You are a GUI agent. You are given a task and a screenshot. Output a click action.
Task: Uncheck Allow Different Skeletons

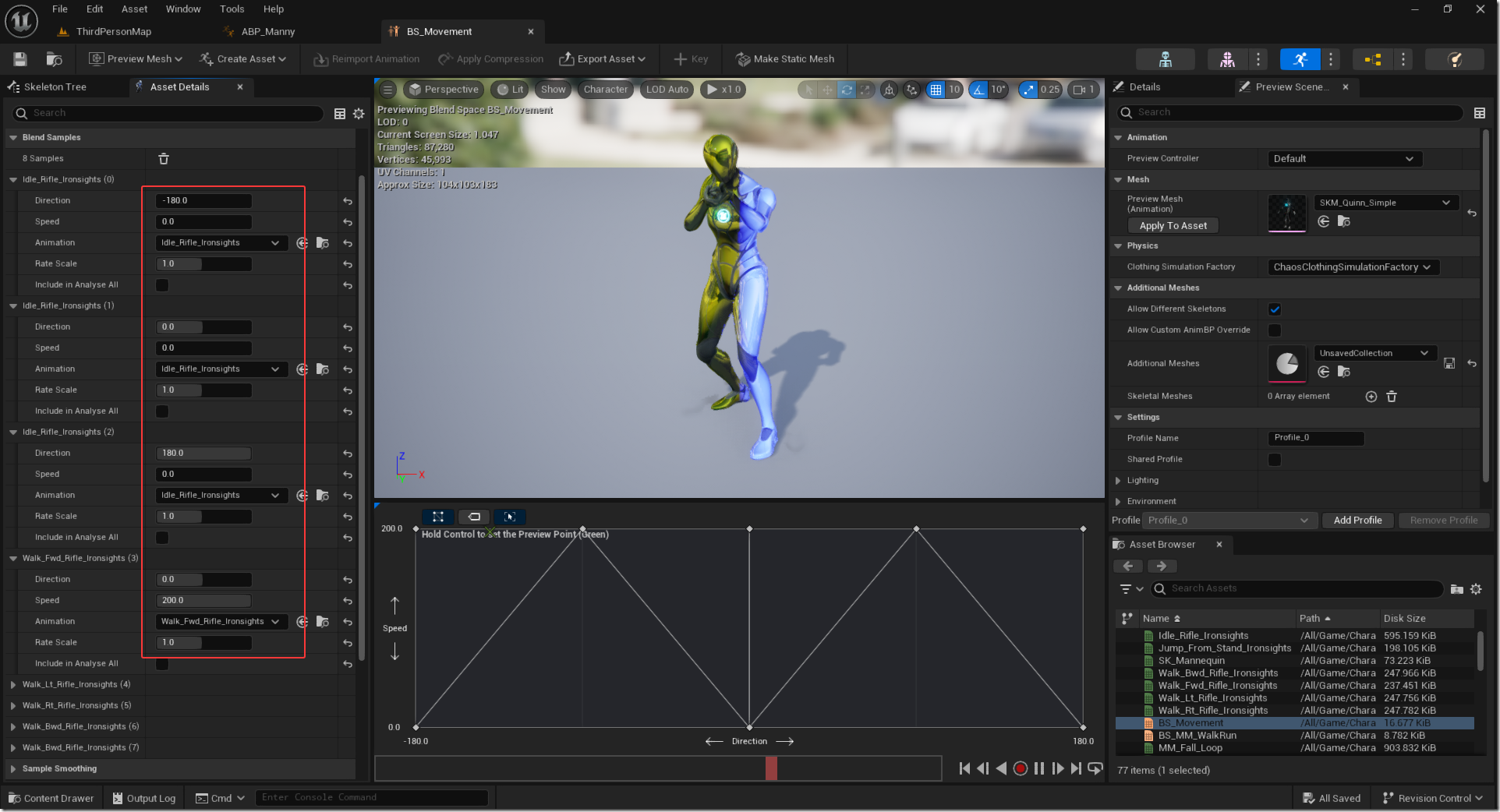point(1275,309)
